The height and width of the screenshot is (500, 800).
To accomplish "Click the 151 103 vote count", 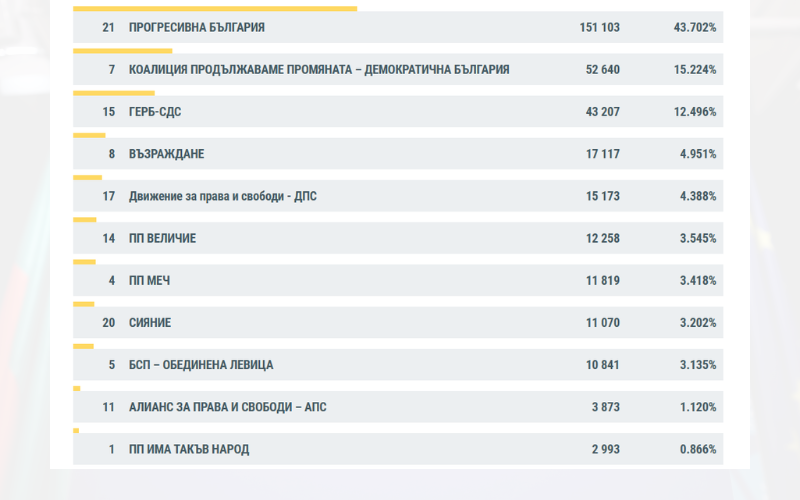I will (x=599, y=28).
